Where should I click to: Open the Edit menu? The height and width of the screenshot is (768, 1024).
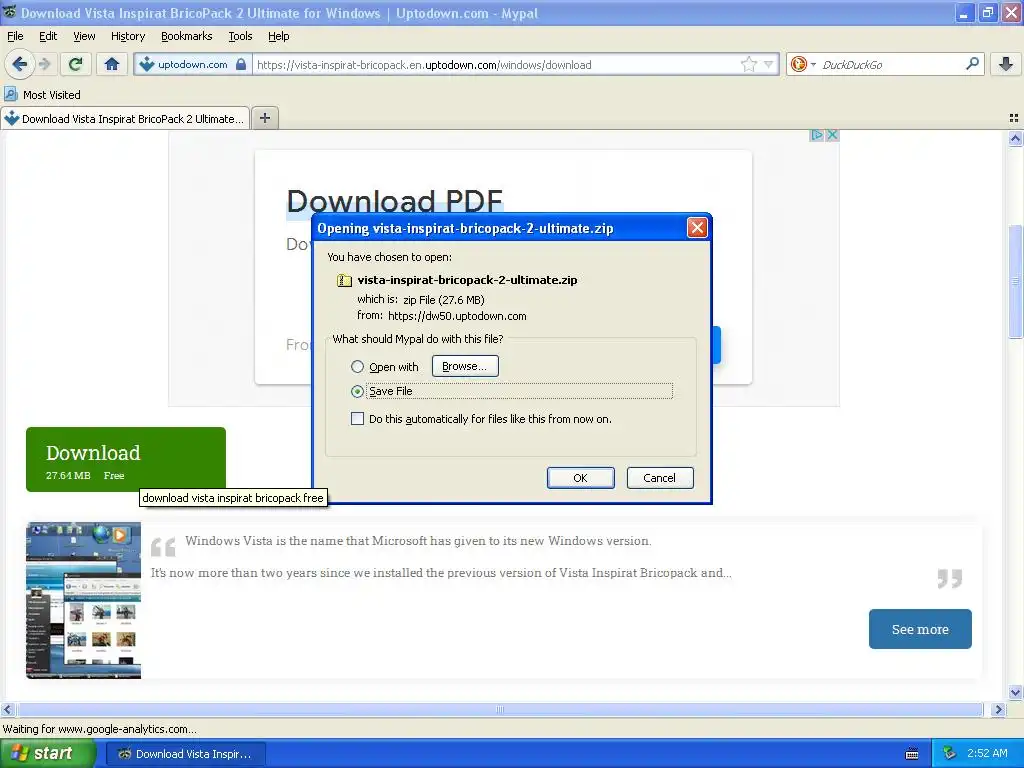[48, 36]
